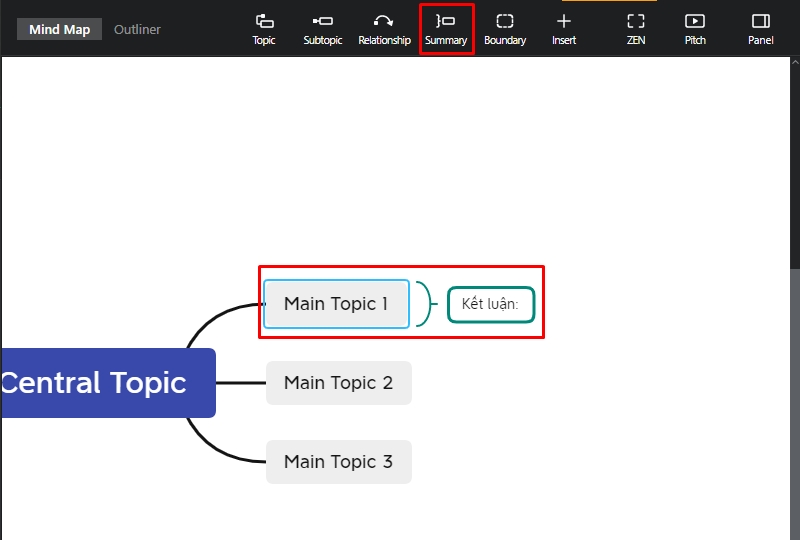Switch to Outliner view

point(137,29)
